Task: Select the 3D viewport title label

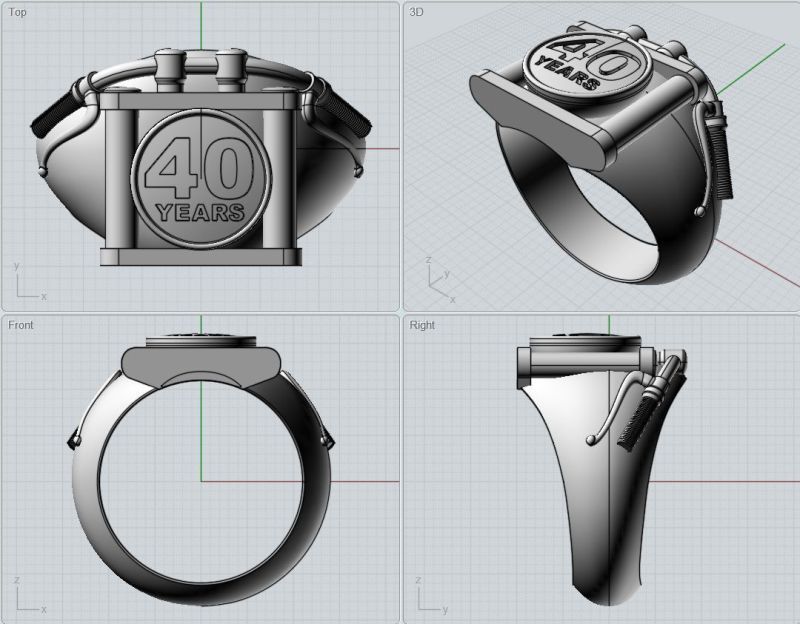Action: point(416,12)
